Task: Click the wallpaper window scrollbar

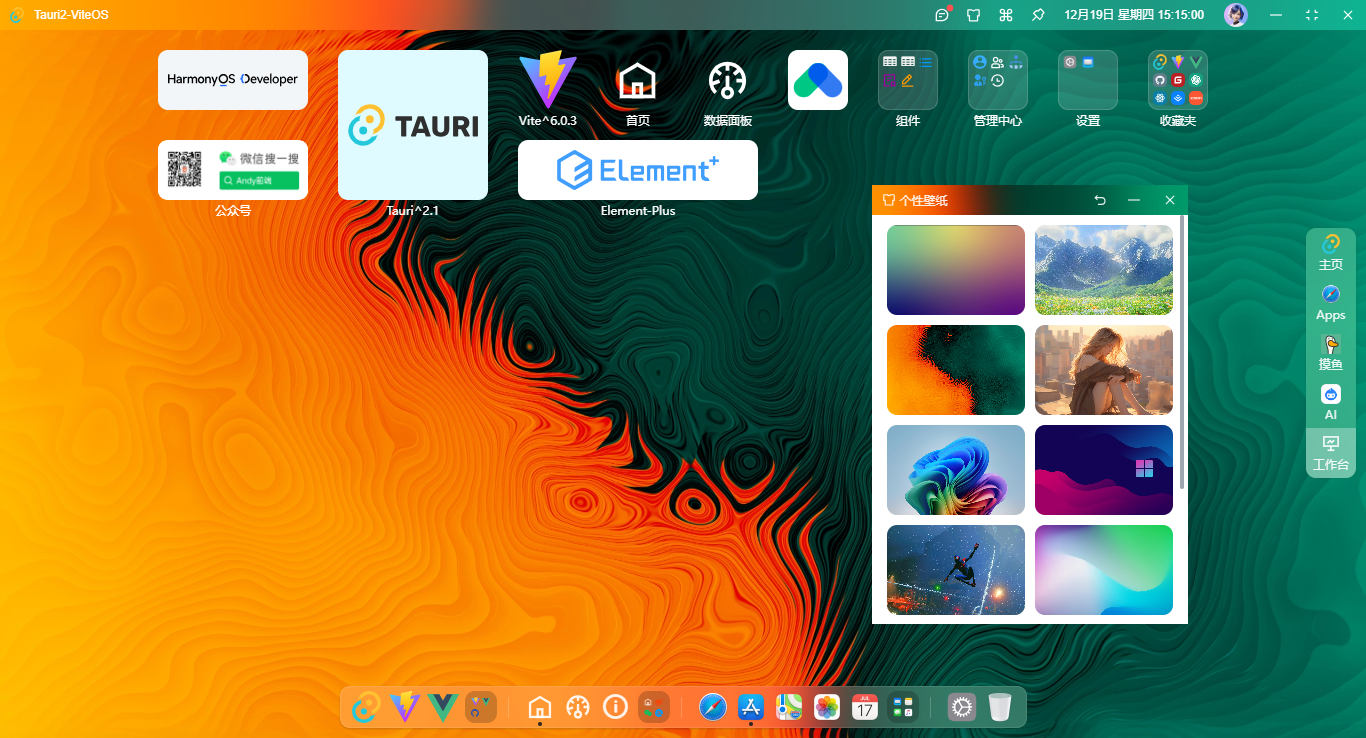Action: point(1183,352)
